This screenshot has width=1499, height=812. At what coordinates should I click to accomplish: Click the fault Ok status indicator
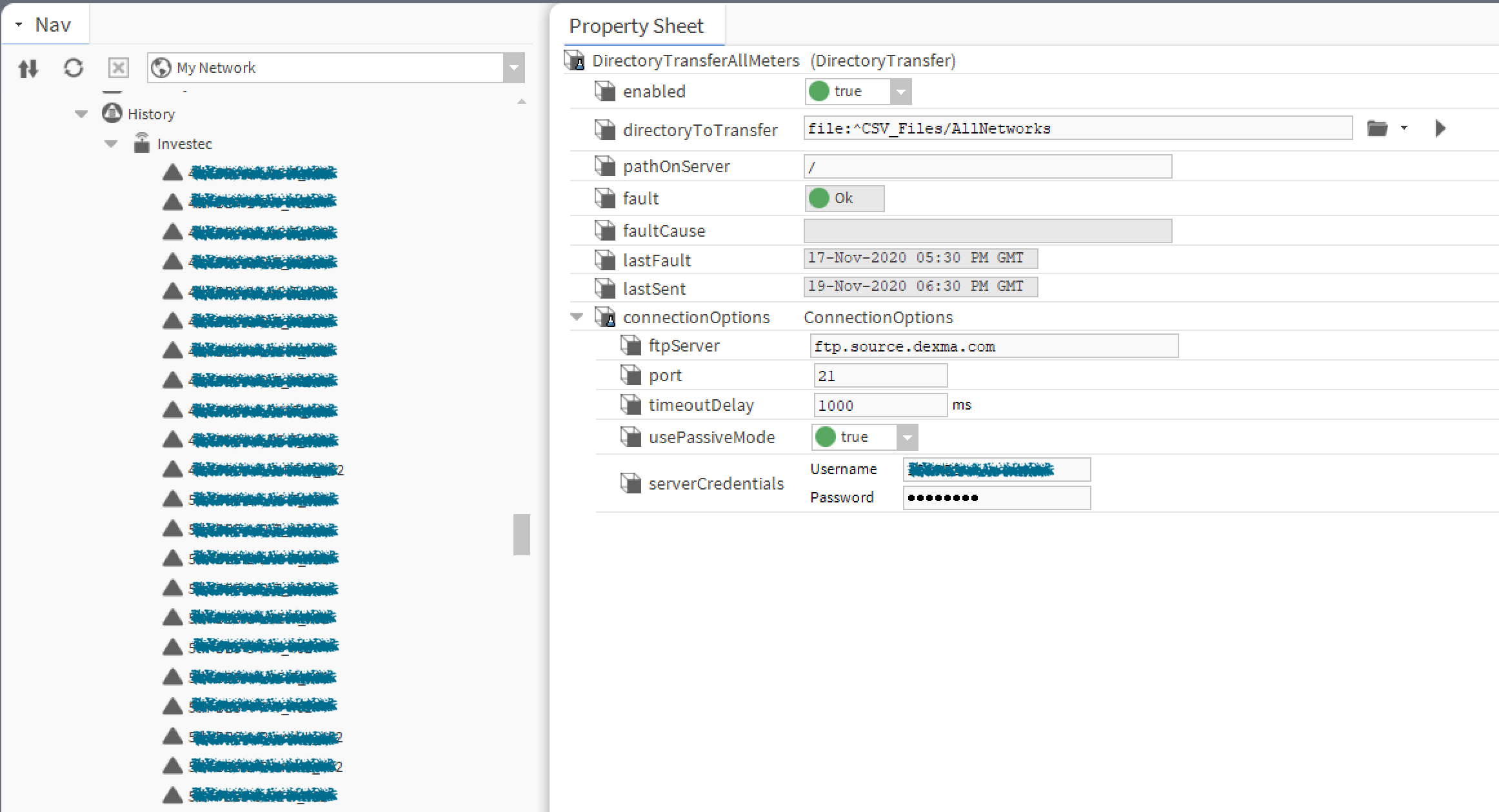844,199
